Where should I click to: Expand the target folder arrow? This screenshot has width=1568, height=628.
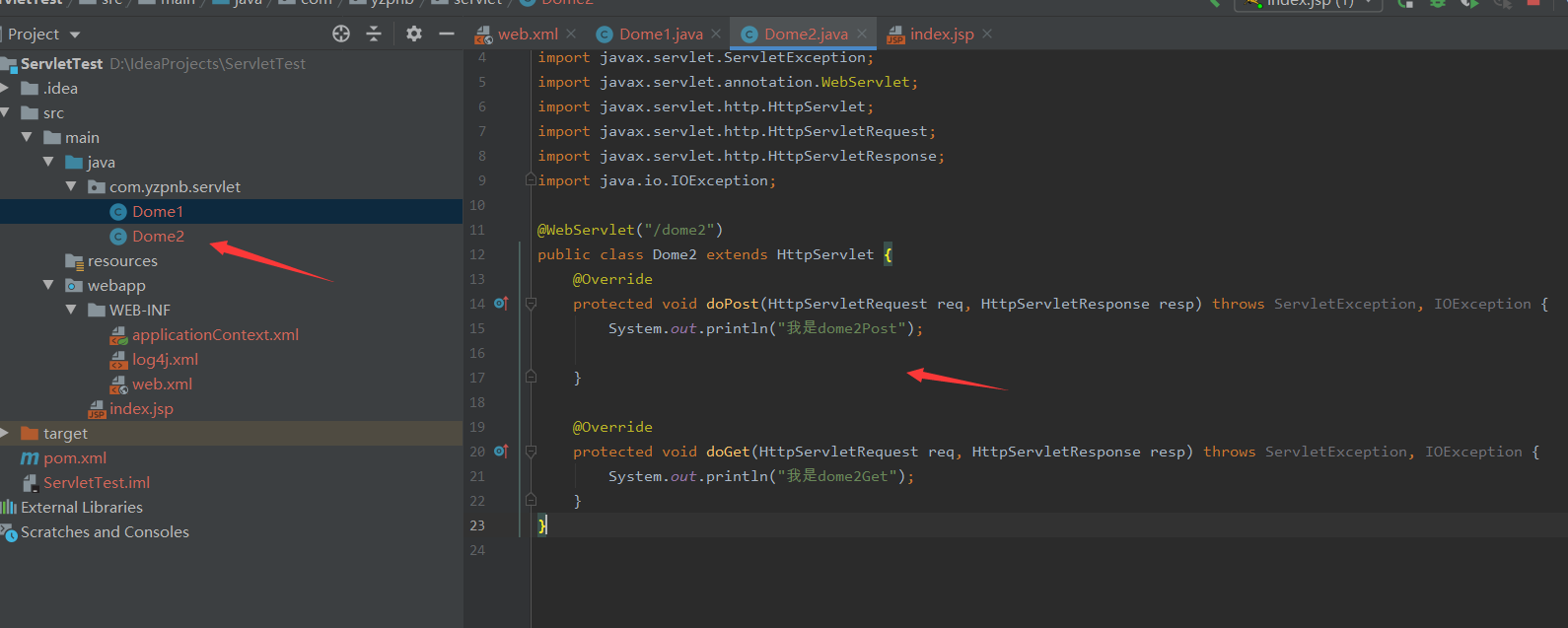[x=5, y=433]
